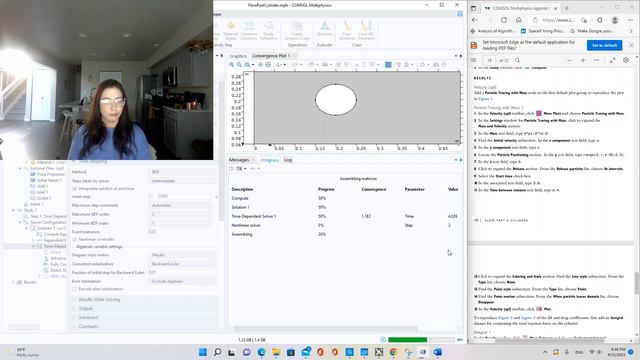The image size is (640, 360).
Task: Open the Edge profile avatar icon
Action: [615, 20]
